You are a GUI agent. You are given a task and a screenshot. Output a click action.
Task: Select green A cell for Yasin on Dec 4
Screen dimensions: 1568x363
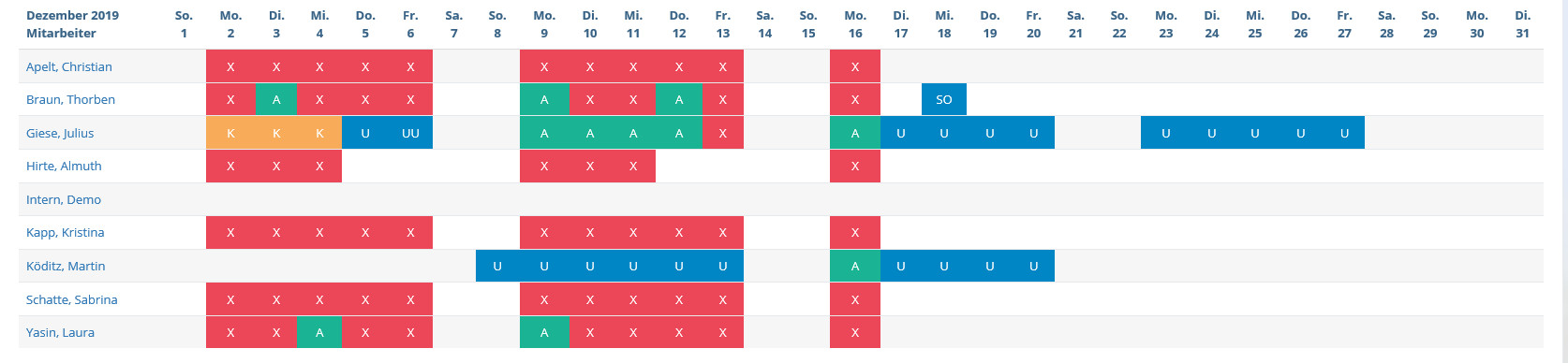pos(319,332)
